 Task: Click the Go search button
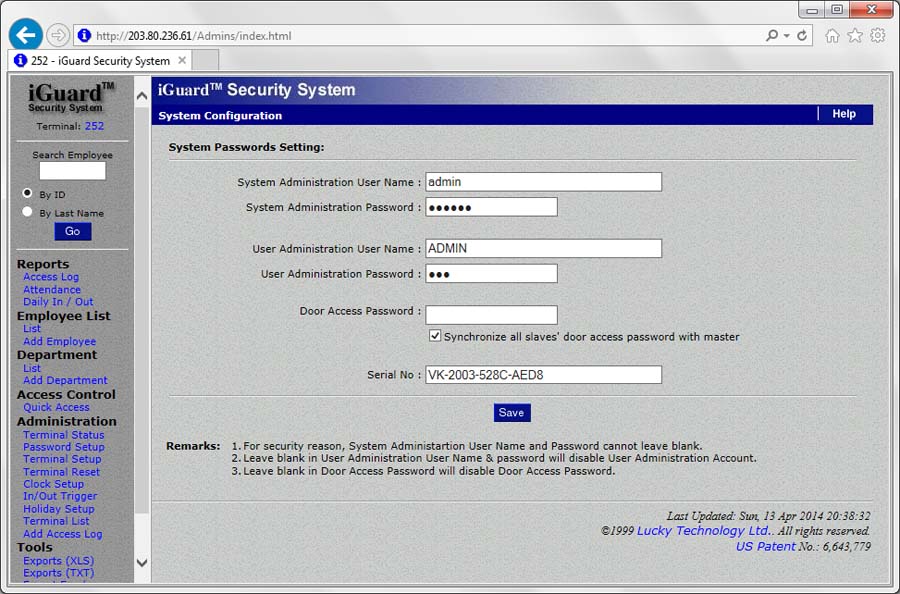click(72, 231)
